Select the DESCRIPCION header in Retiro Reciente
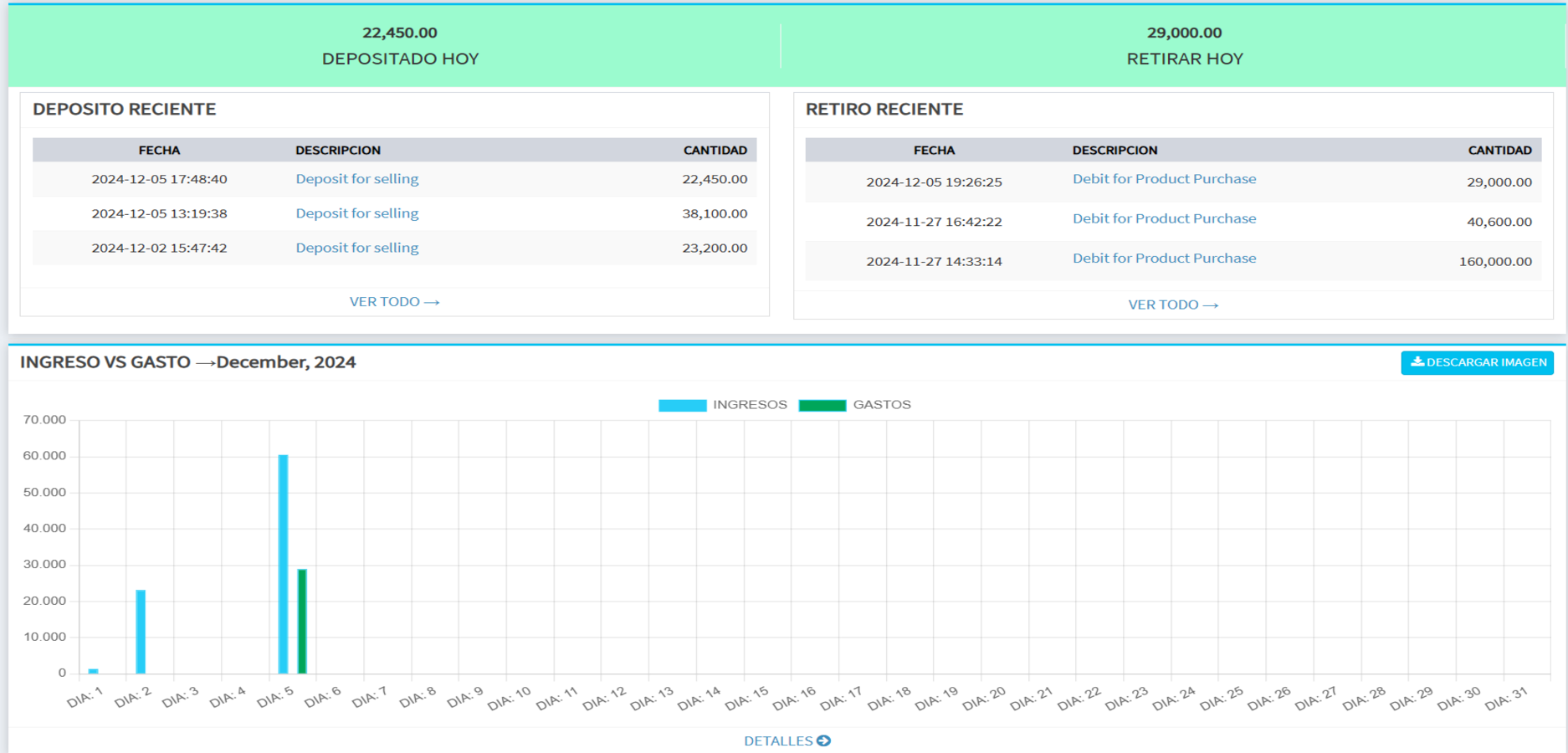 click(1115, 151)
